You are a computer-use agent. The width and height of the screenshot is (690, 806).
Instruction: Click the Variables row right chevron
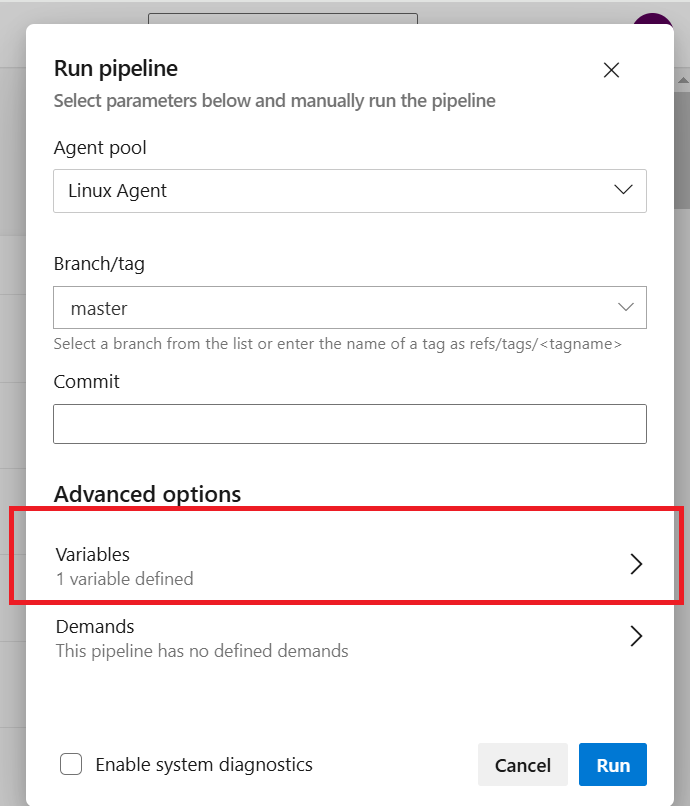point(636,564)
